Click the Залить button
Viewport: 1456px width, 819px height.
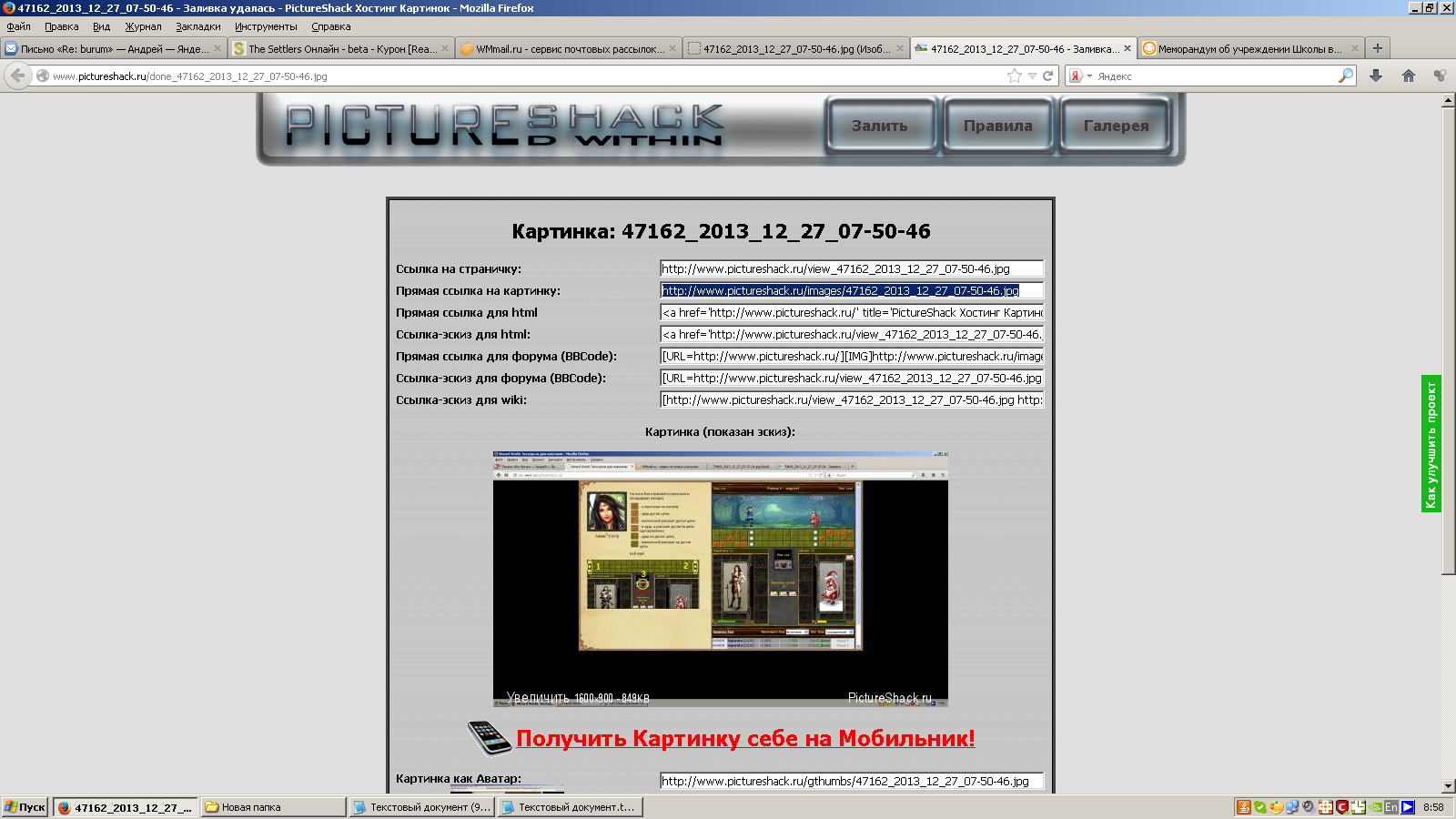click(x=880, y=126)
